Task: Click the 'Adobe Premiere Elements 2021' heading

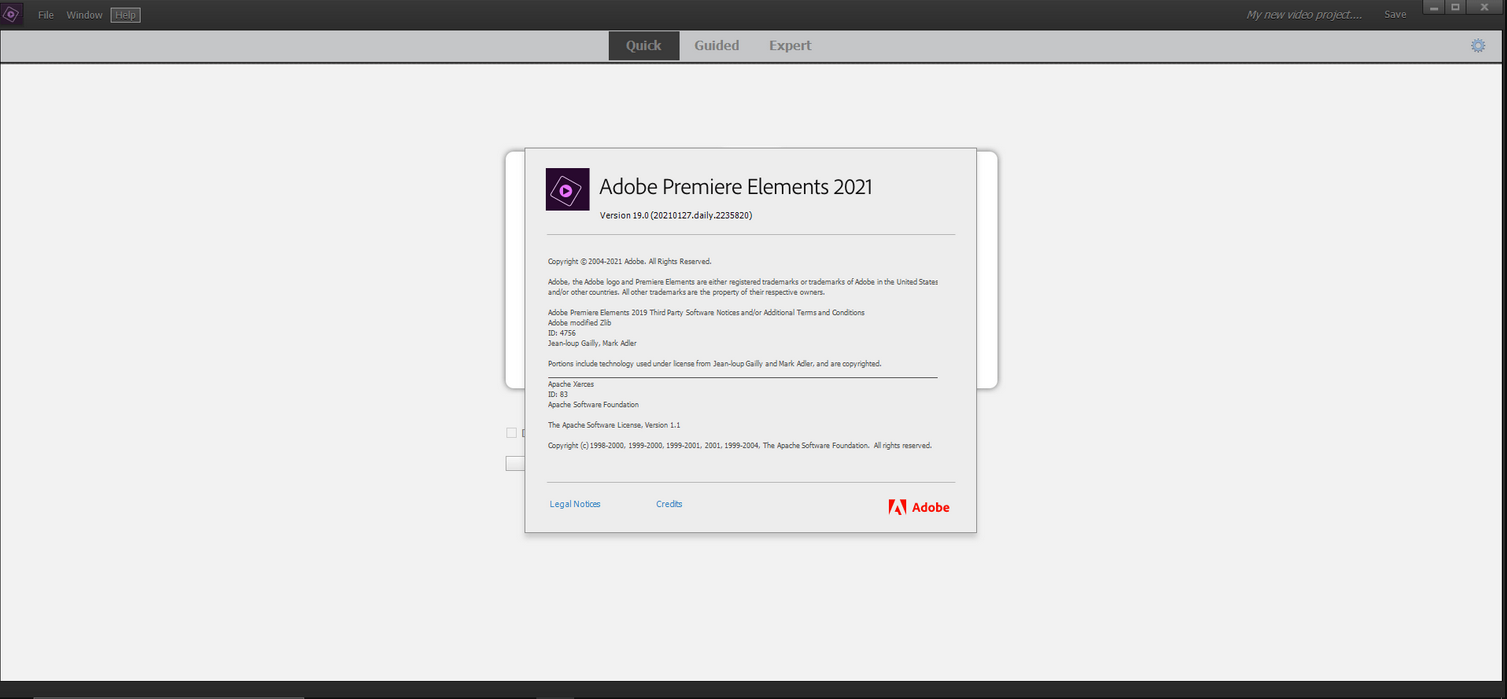Action: (736, 187)
